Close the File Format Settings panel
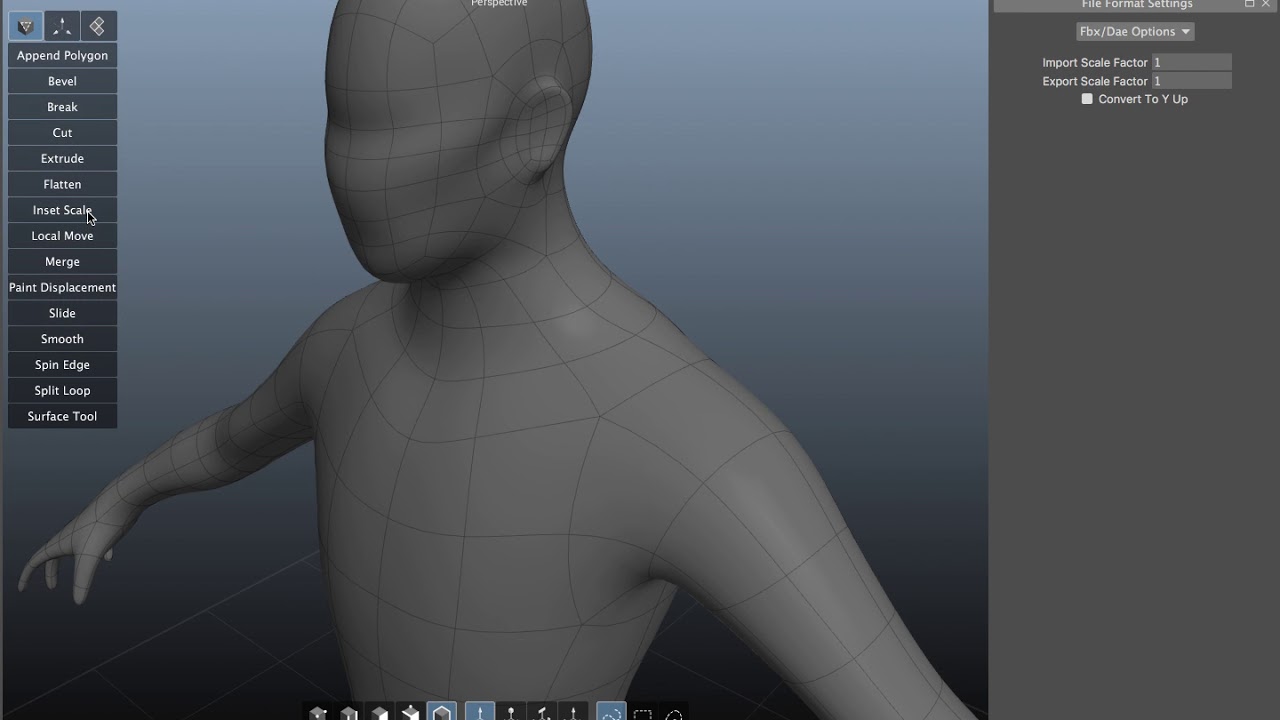 (x=1266, y=4)
